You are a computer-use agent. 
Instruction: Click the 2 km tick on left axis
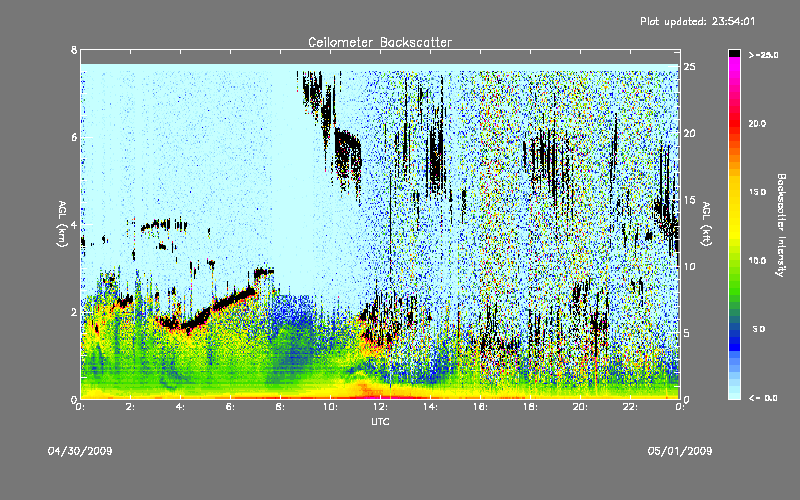click(74, 312)
